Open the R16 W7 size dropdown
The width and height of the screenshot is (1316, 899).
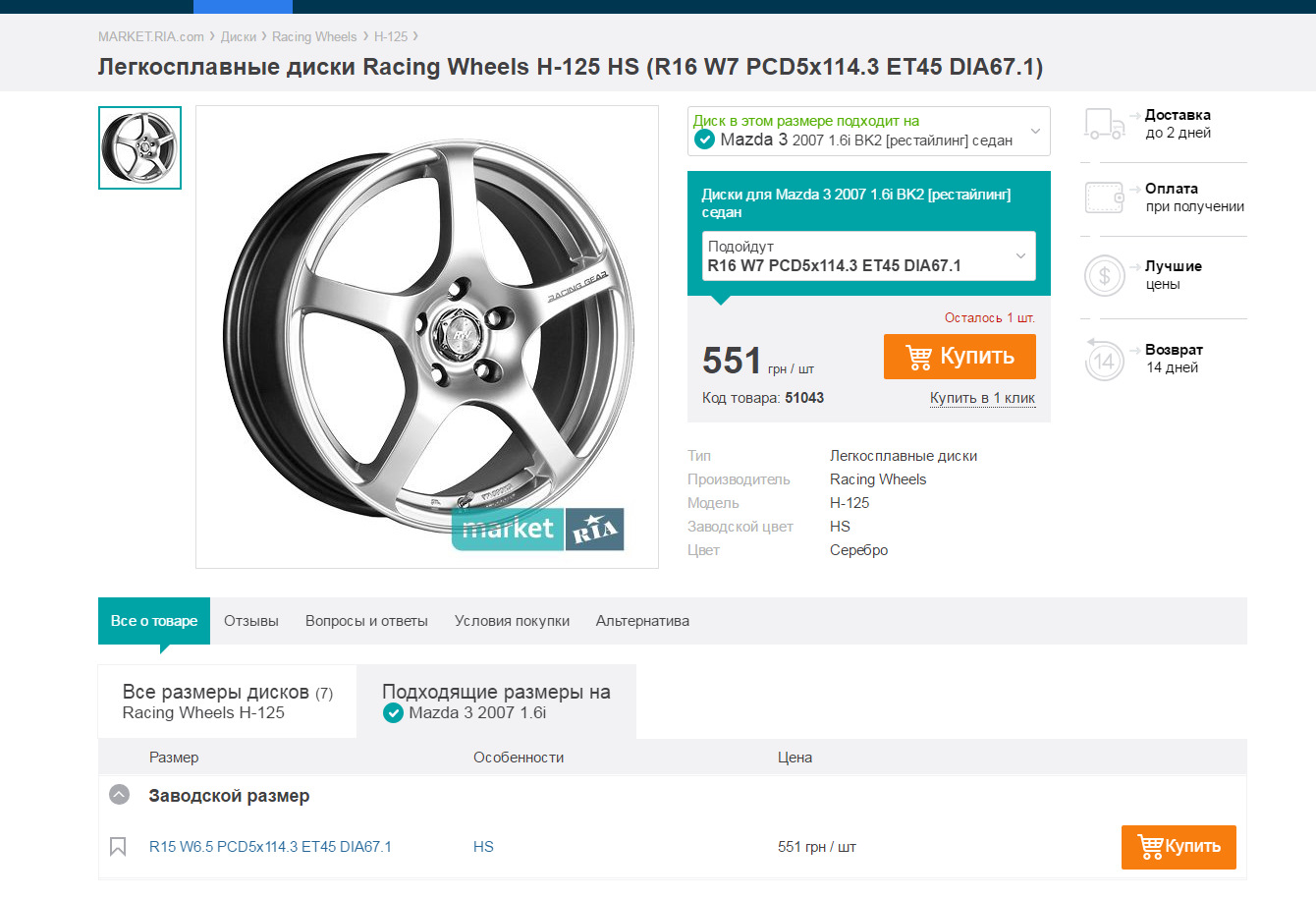[x=1020, y=256]
